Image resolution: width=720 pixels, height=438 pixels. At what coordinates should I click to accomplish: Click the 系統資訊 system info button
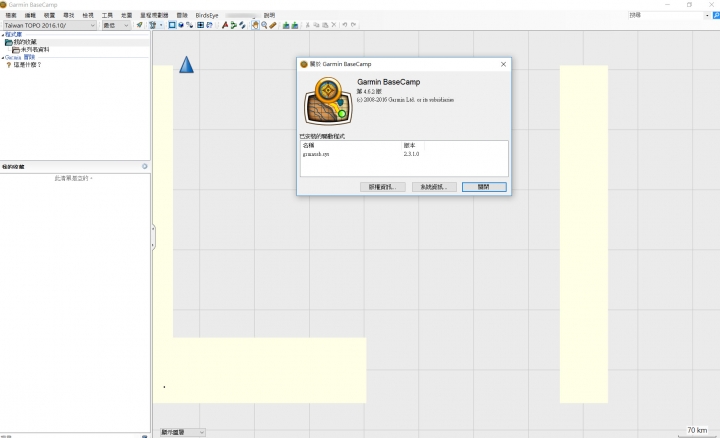point(434,187)
